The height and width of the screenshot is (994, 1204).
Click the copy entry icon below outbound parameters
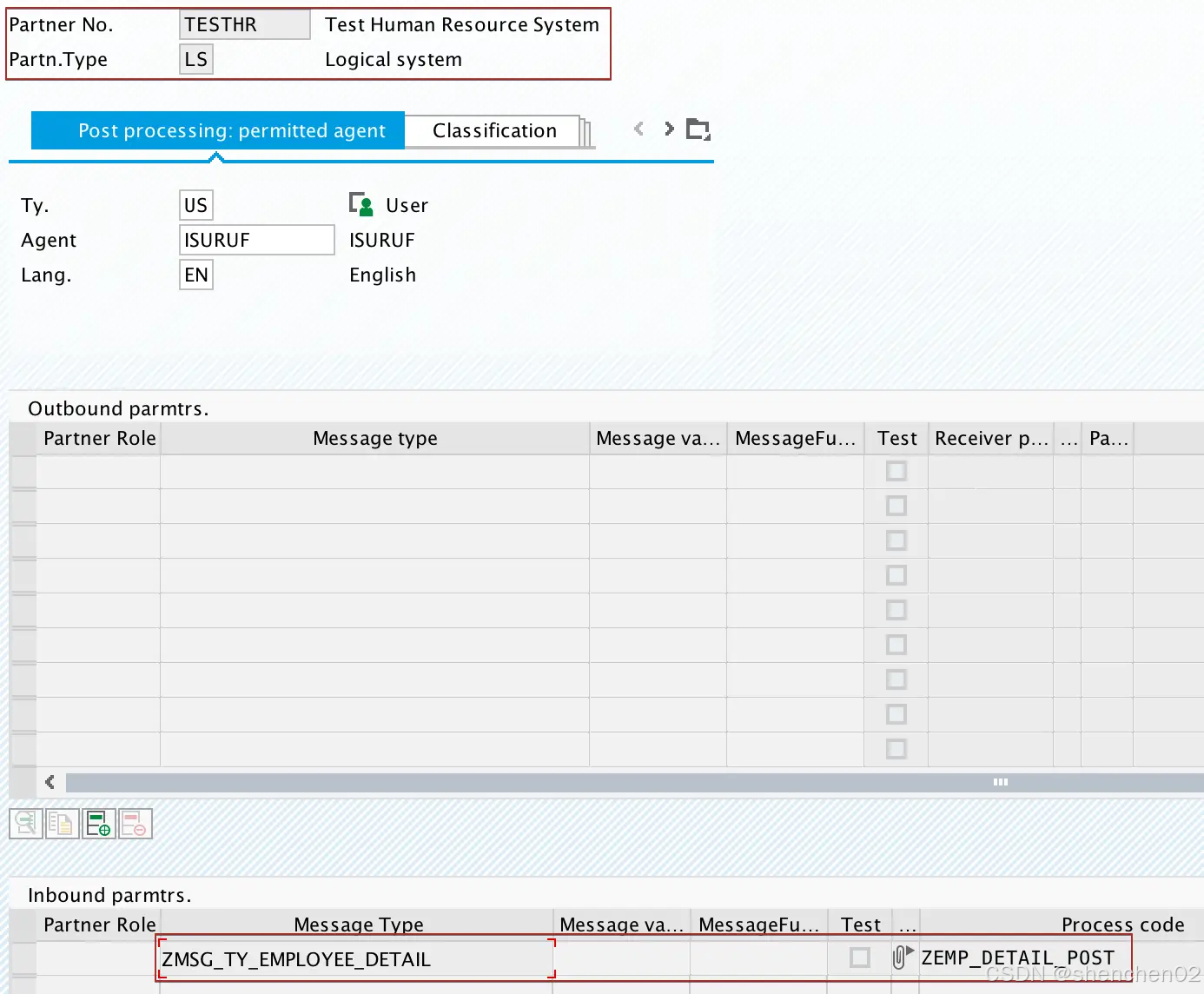tap(62, 823)
